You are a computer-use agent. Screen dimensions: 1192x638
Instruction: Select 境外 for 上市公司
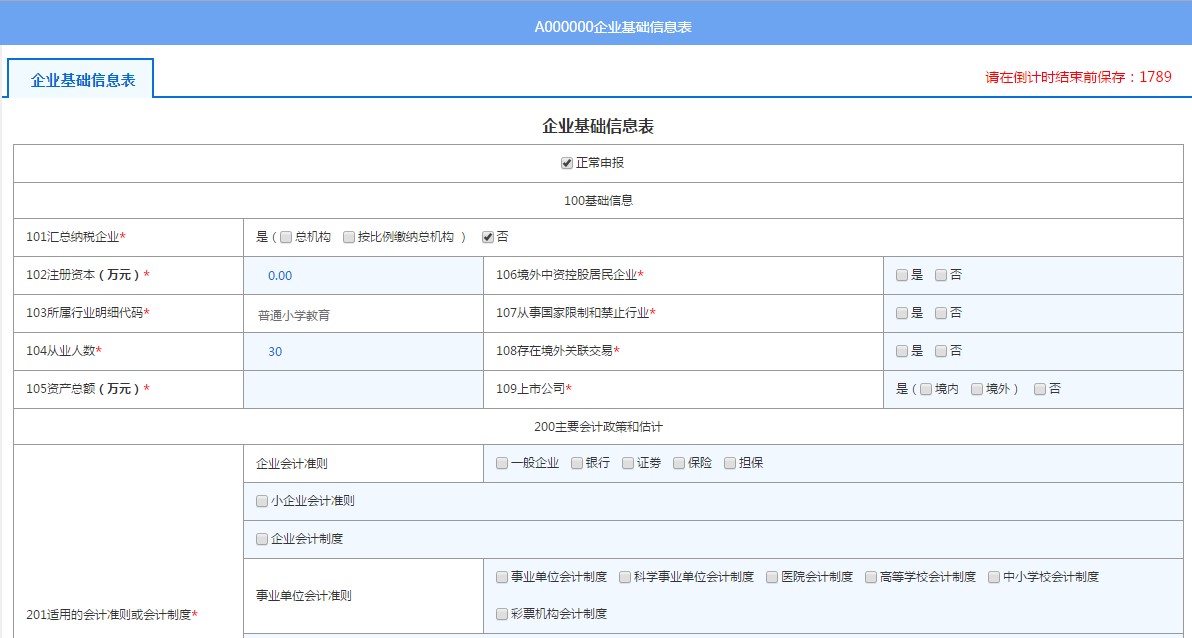976,389
